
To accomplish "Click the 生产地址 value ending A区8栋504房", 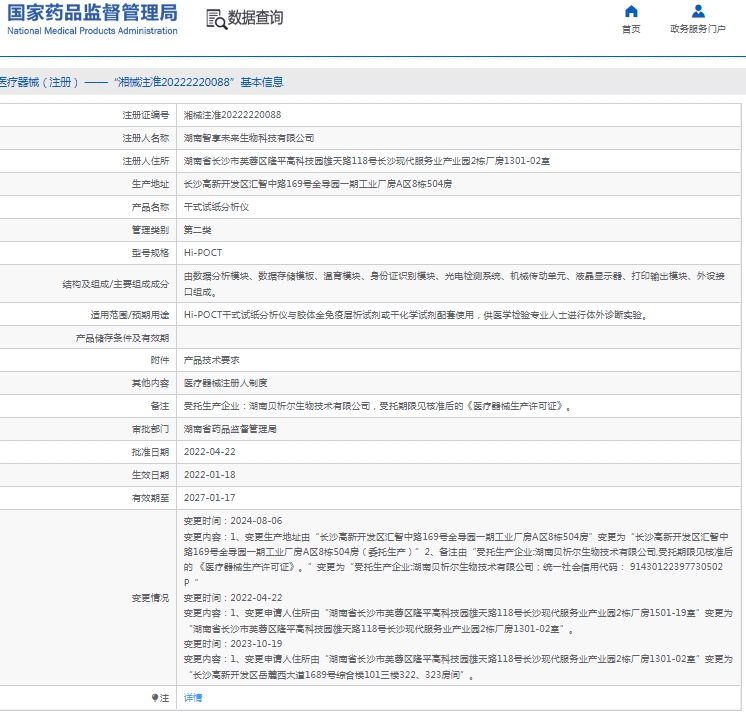I will [x=318, y=184].
